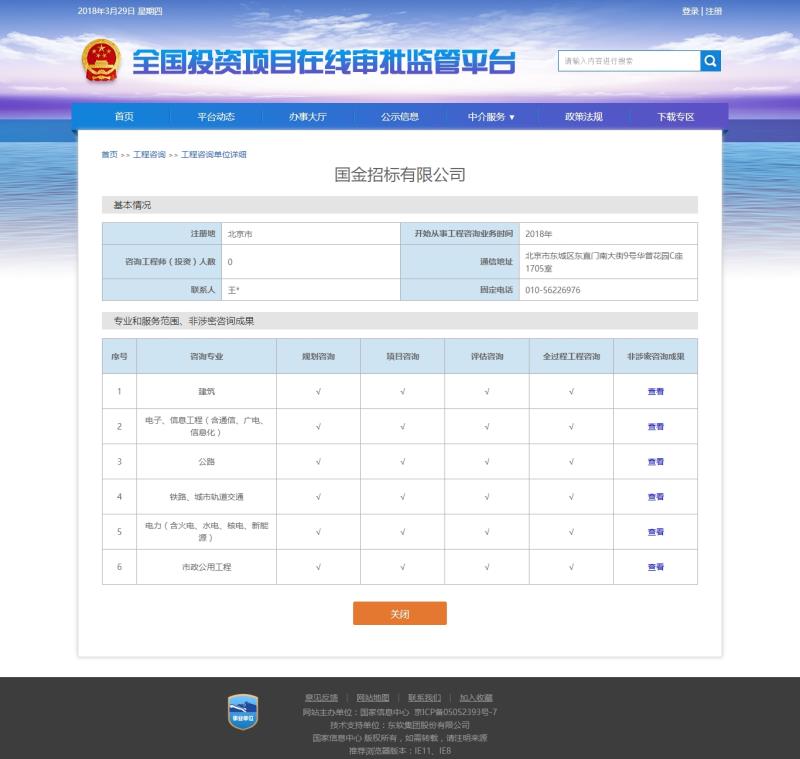800x759 pixels.
Task: Click the search magnifier icon
Action: pos(710,61)
